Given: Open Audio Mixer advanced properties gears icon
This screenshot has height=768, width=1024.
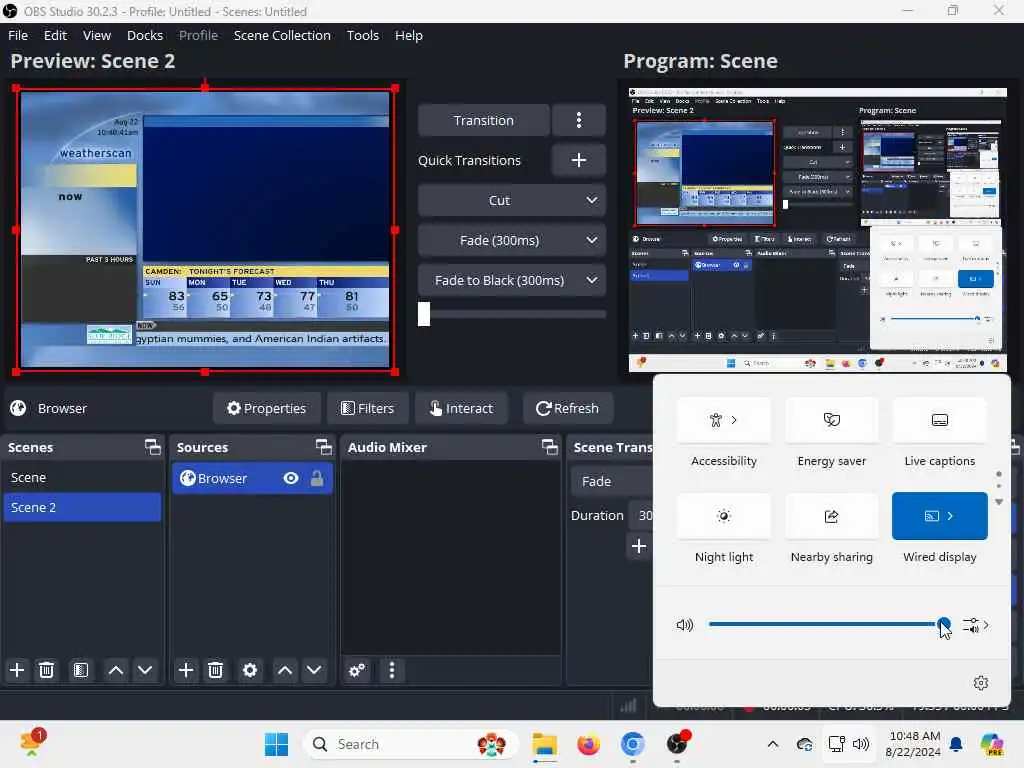Looking at the screenshot, I should (x=357, y=670).
